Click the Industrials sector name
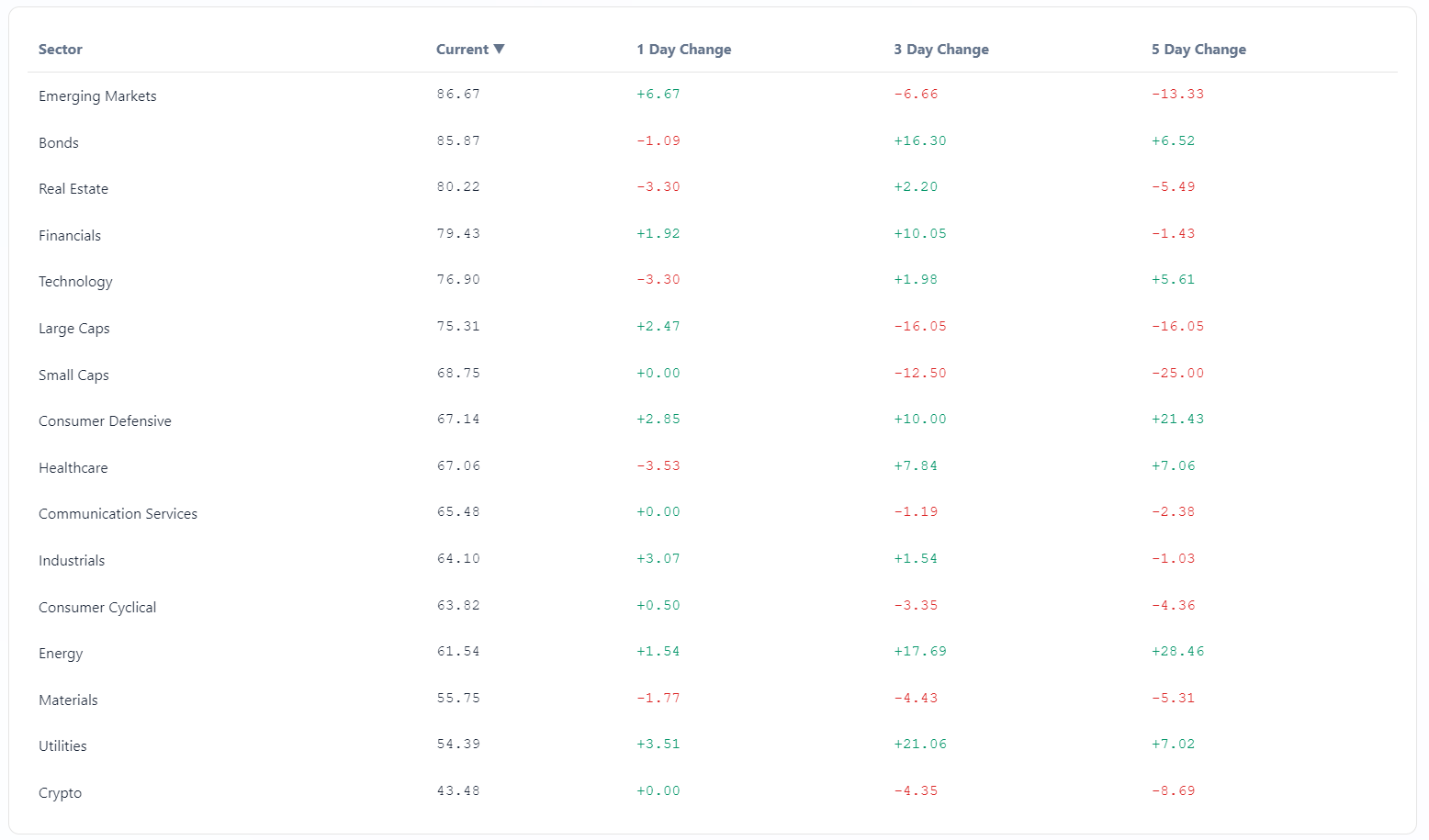 point(72,561)
